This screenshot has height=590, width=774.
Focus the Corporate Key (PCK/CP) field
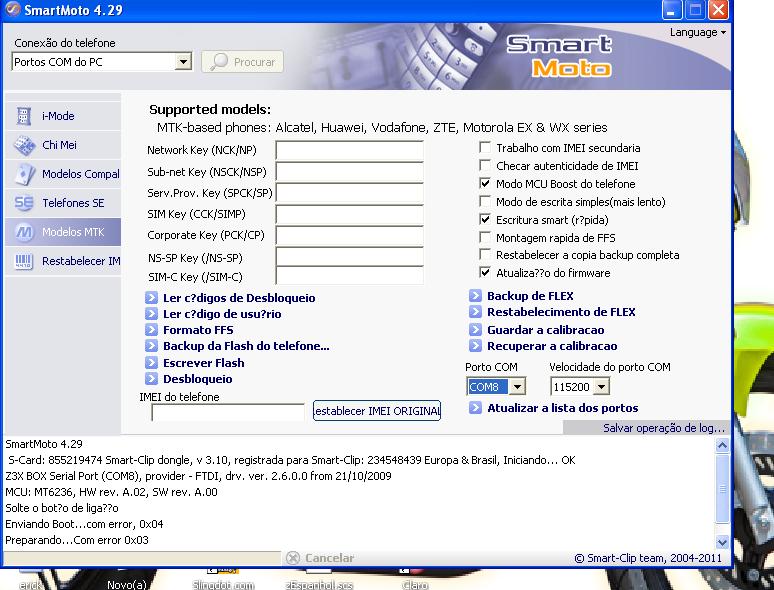click(x=349, y=236)
